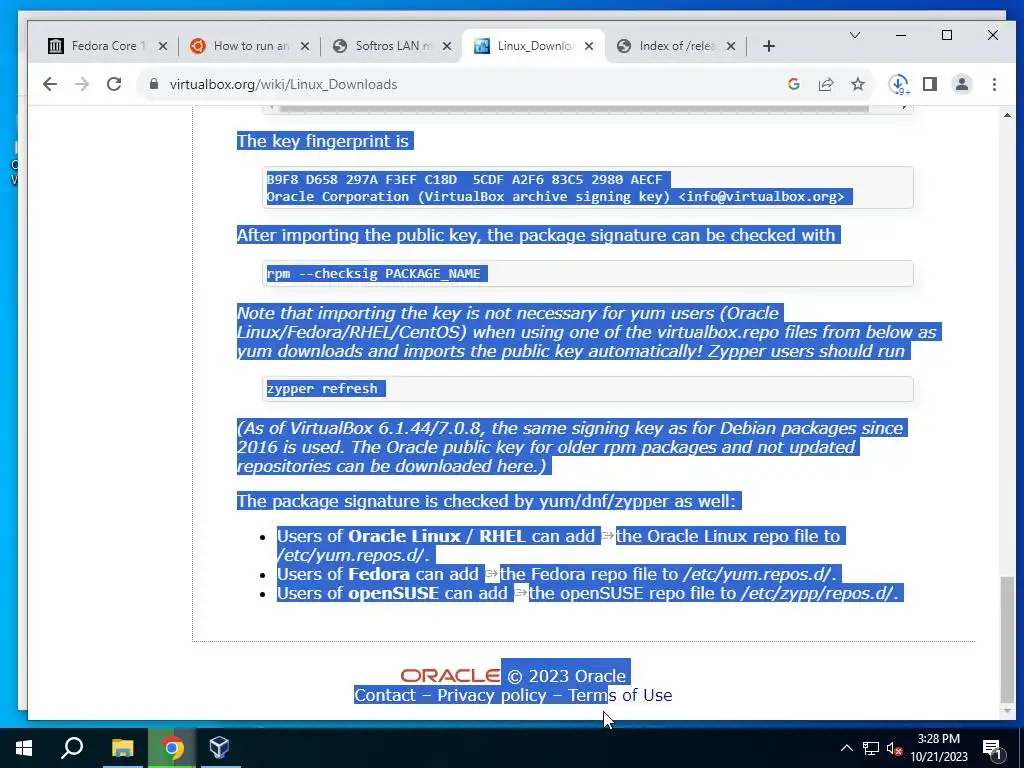This screenshot has height=768, width=1024.
Task: Switch to the Fedora Core tab
Action: [98, 46]
